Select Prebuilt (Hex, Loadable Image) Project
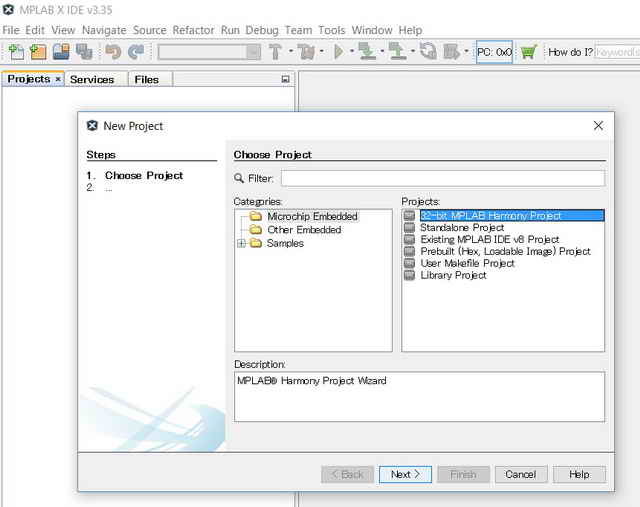Viewport: 640px width, 507px height. pos(505,251)
